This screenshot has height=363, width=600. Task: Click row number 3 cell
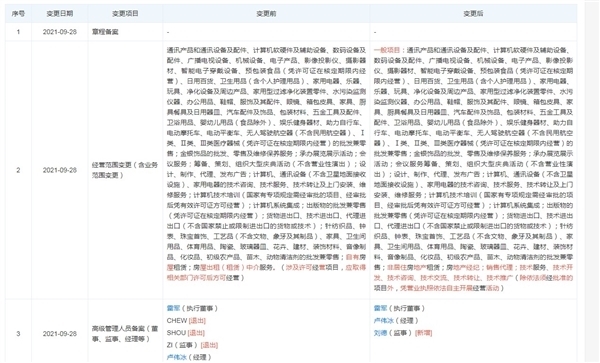coord(18,334)
